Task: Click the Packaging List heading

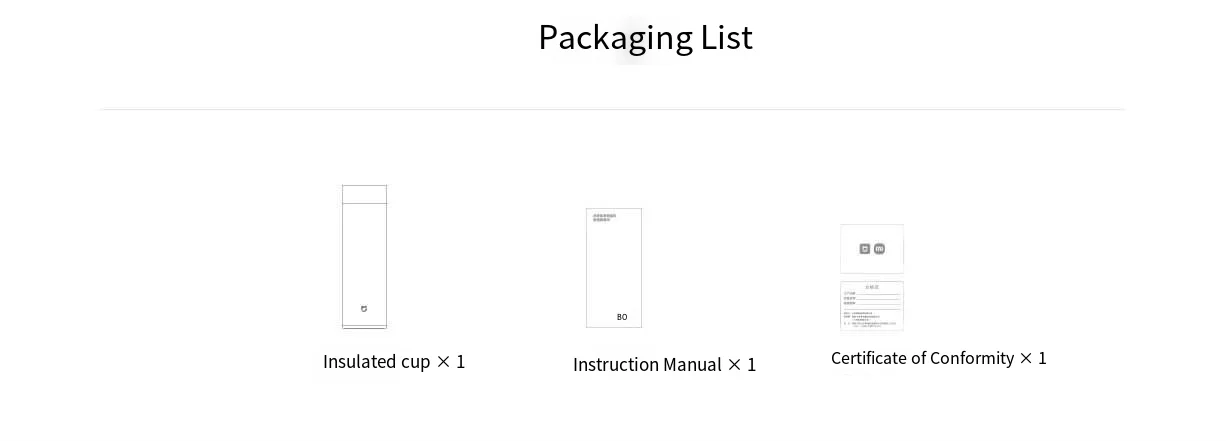Action: [x=645, y=38]
